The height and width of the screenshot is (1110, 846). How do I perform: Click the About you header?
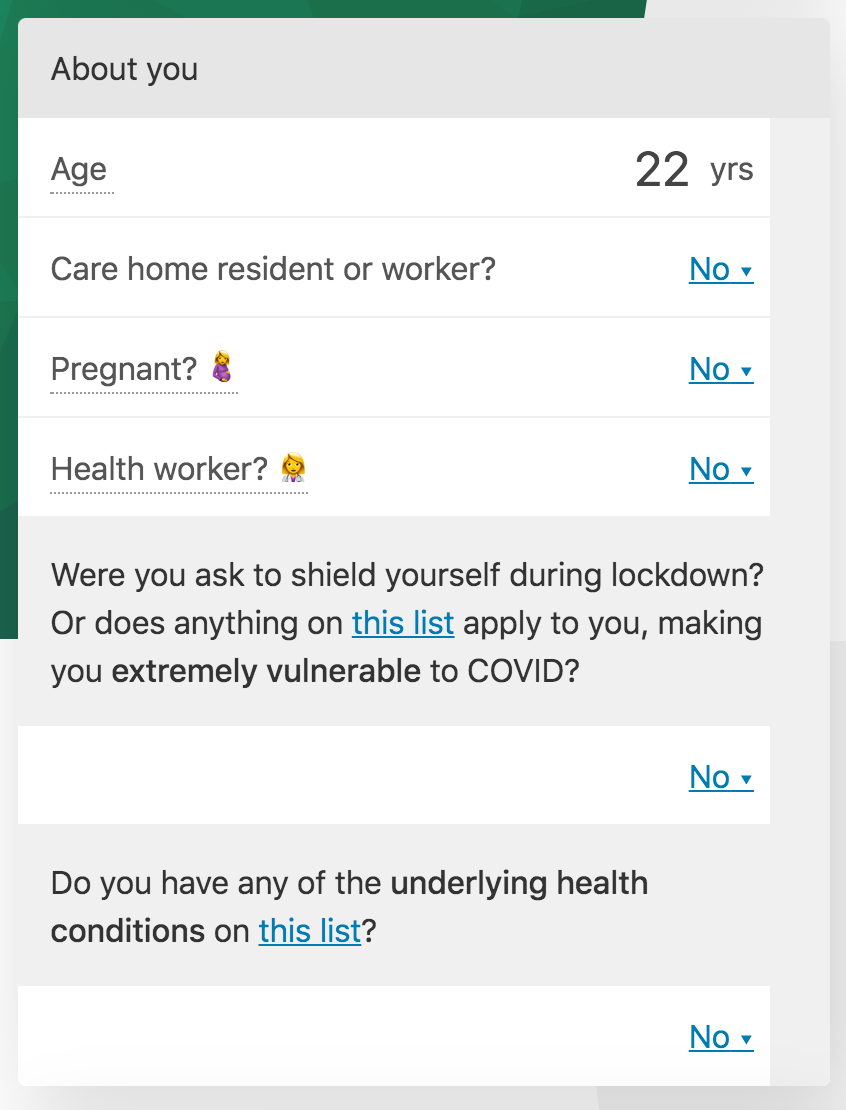pyautogui.click(x=125, y=69)
